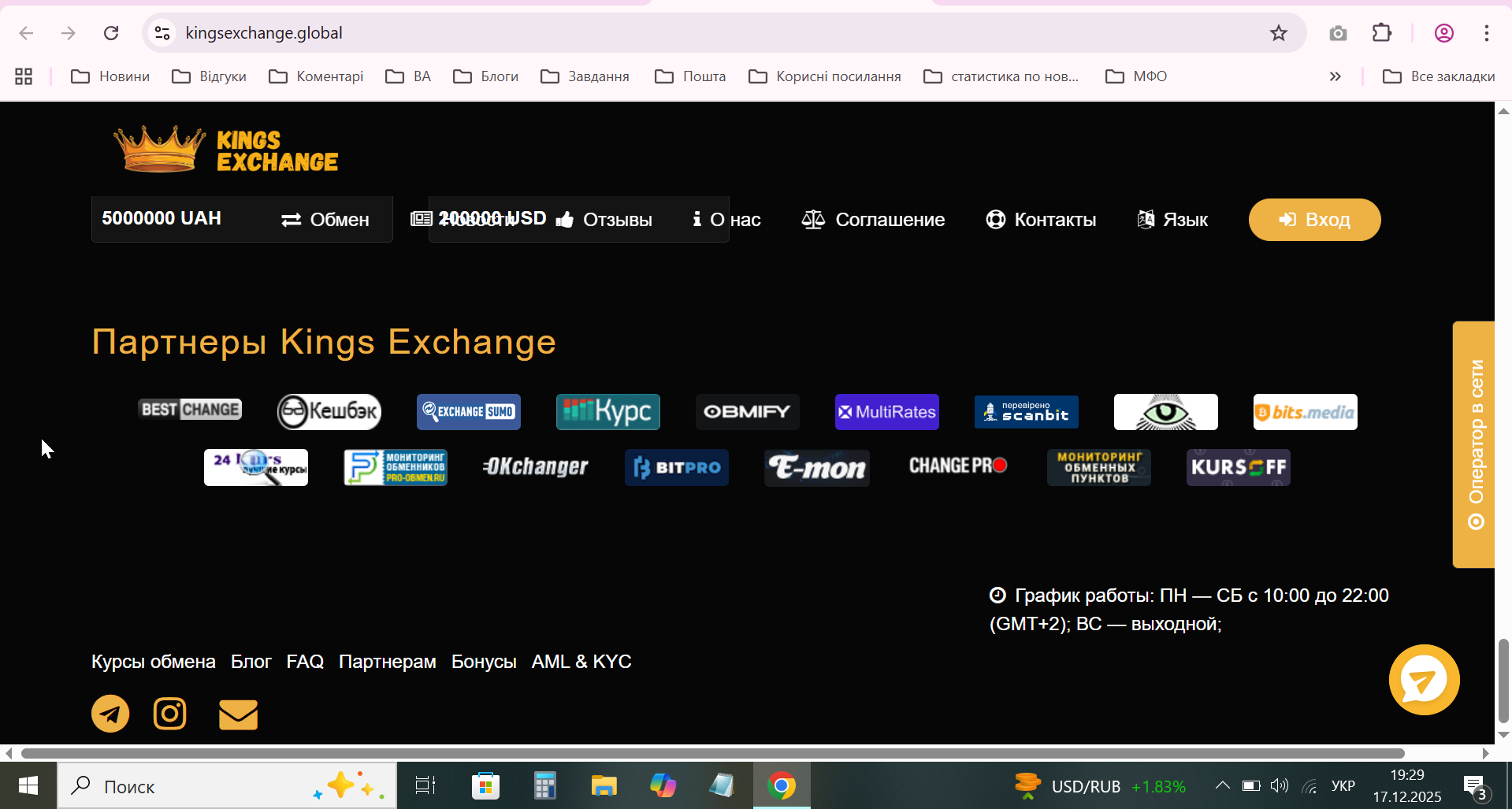Open the bits.media partner logo
Viewport: 1512px width, 809px height.
pos(1306,411)
